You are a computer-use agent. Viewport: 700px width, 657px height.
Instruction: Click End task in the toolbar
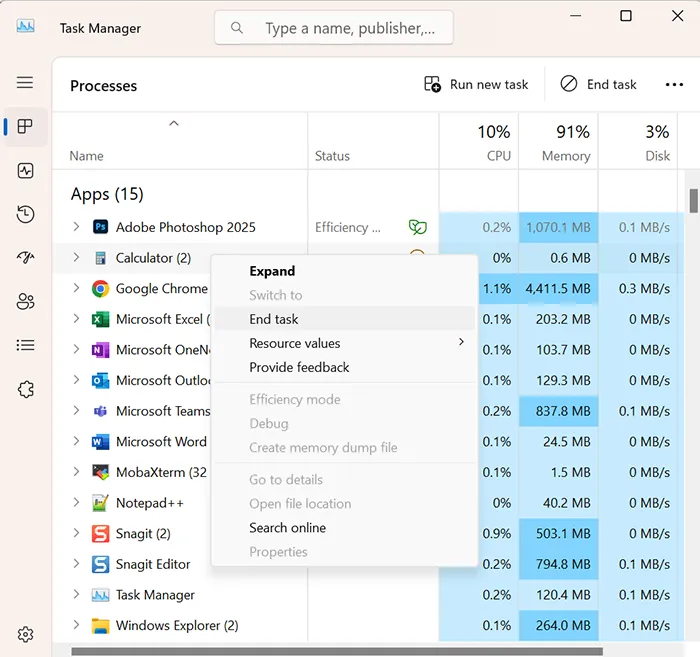tap(598, 85)
